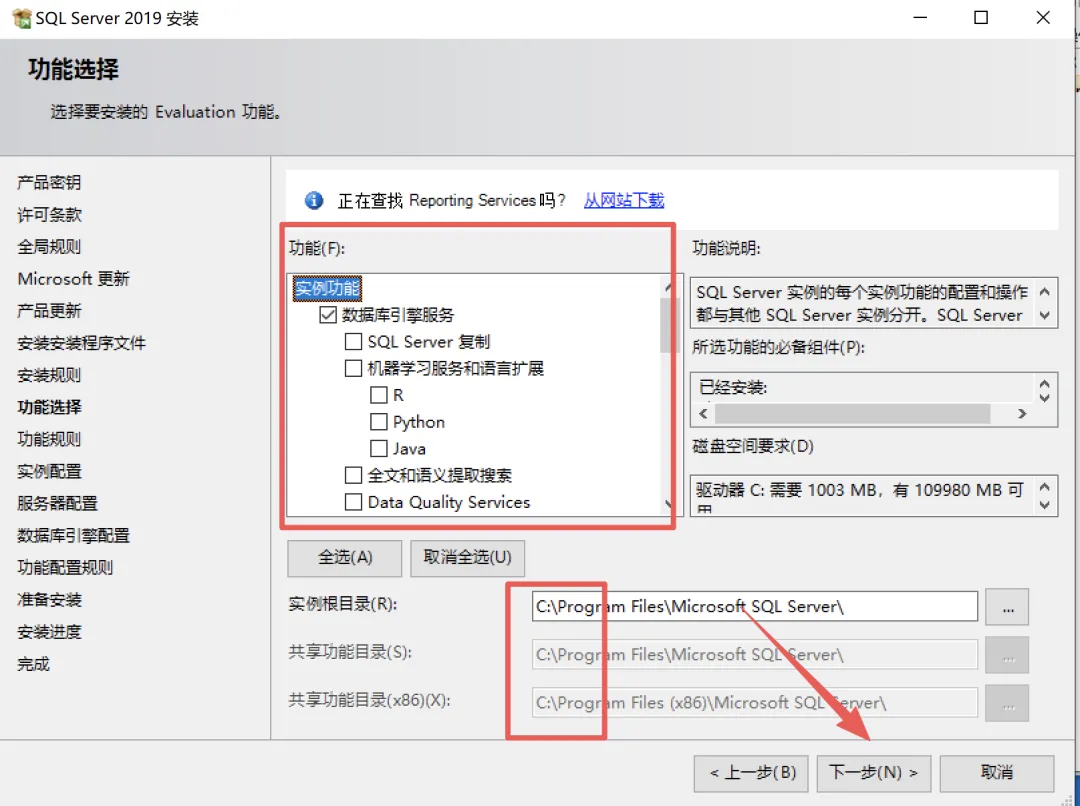Select the 安装规则 sidebar step
1080x806 pixels.
(x=49, y=375)
